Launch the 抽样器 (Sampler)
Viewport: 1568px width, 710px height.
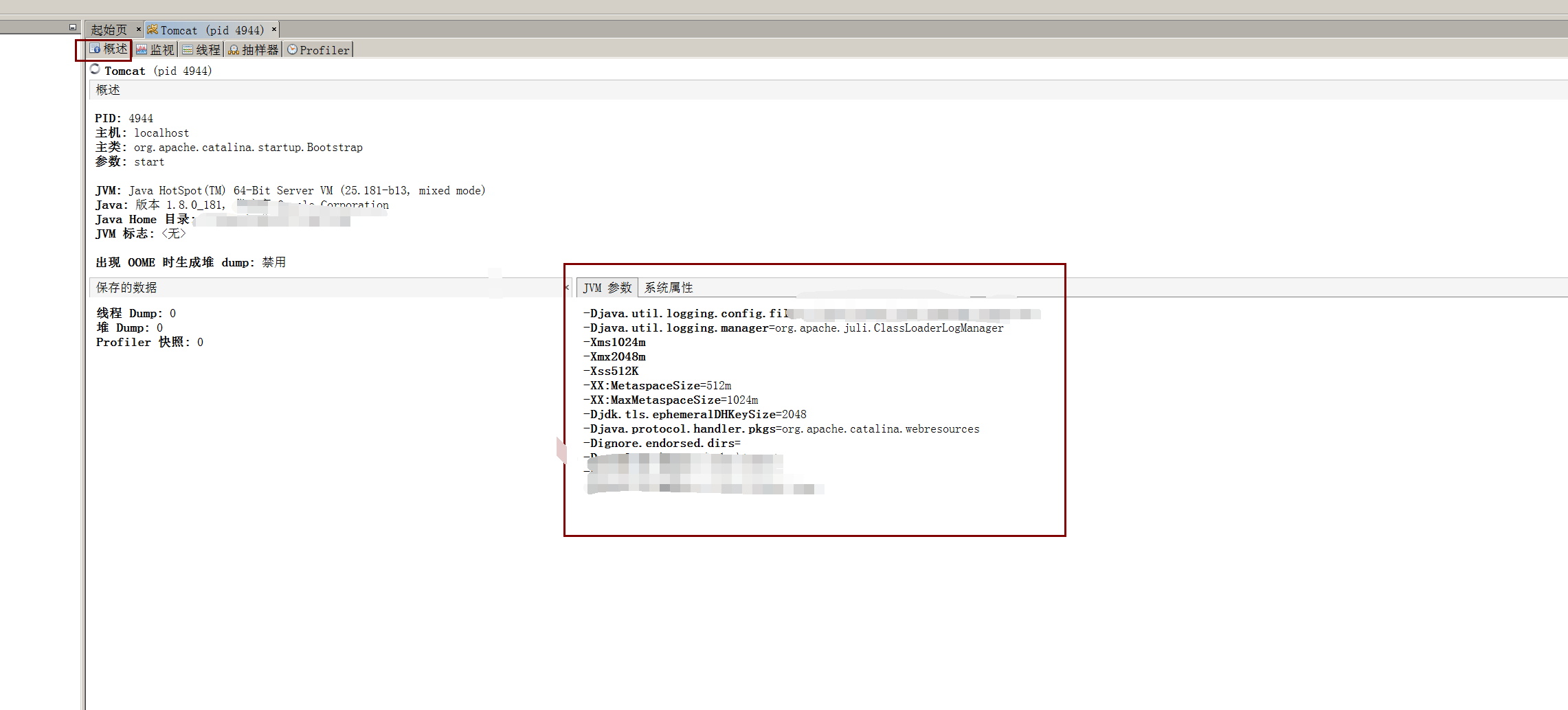pos(252,49)
